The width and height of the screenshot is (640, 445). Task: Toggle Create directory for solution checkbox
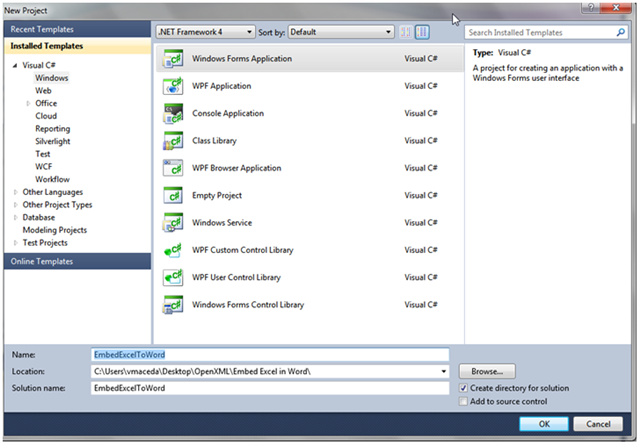click(463, 388)
